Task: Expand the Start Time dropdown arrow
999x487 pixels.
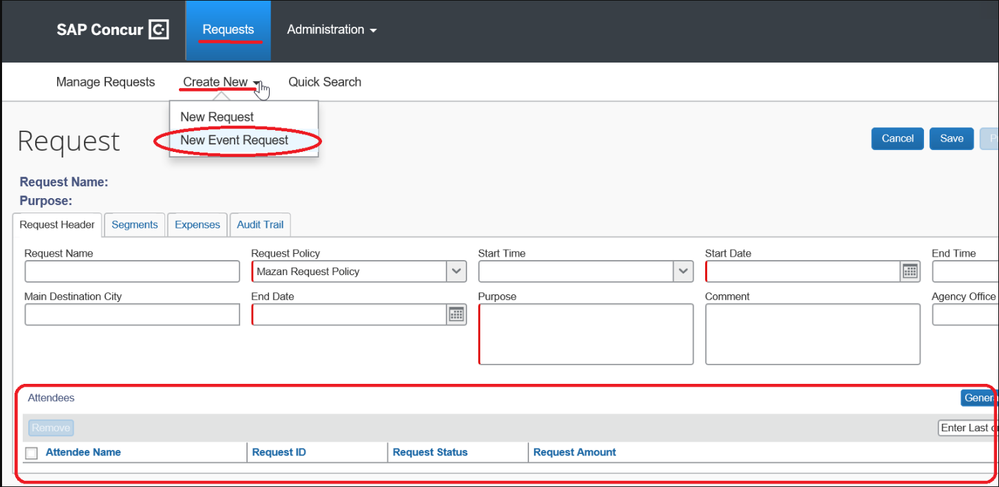Action: (x=683, y=272)
